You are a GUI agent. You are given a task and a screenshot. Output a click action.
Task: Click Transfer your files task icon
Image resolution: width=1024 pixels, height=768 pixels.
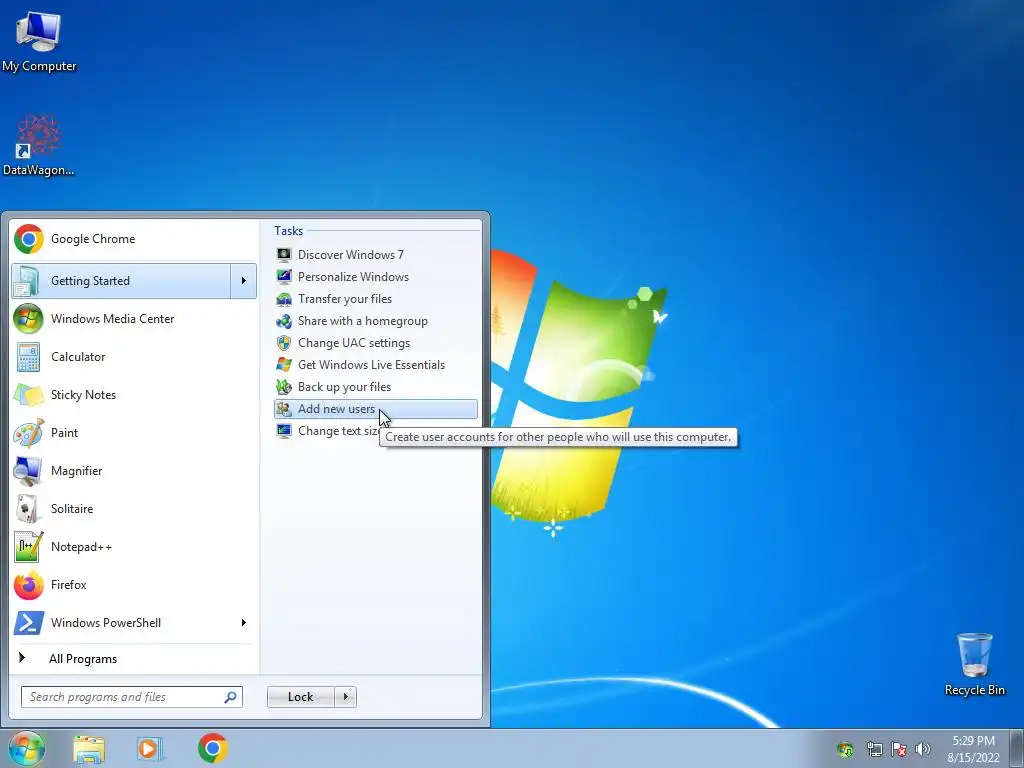[283, 299]
